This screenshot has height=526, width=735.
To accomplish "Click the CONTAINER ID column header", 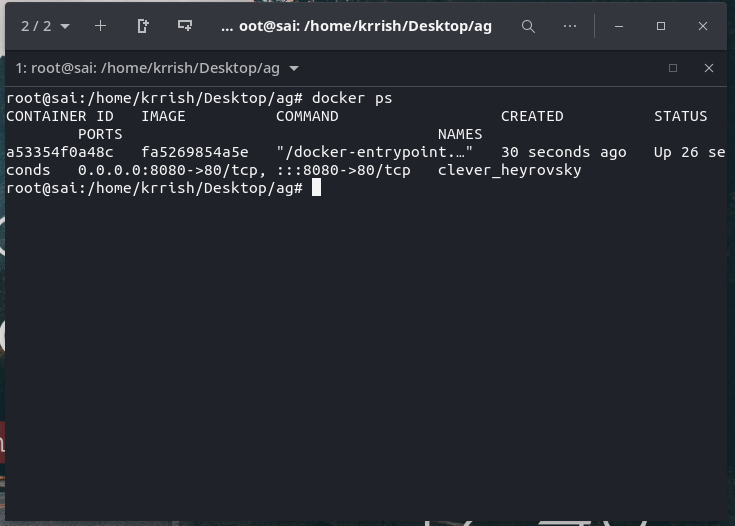I will [x=60, y=116].
